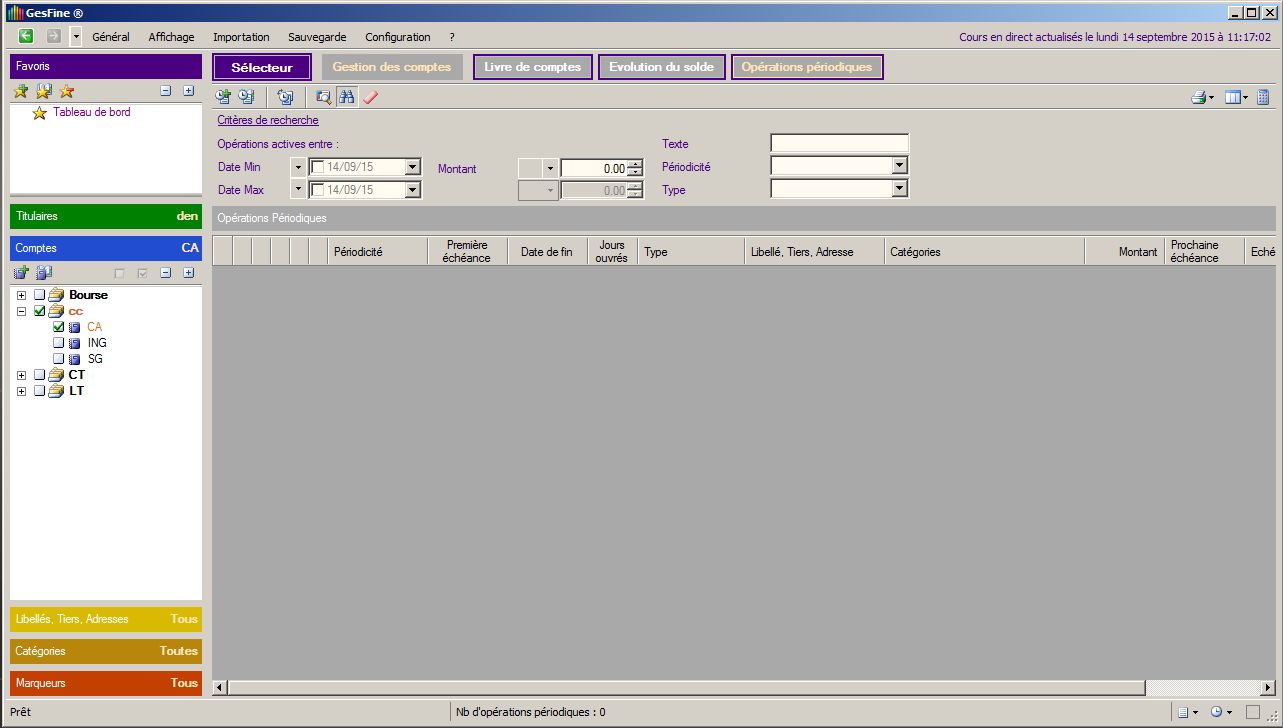Click the first star icon in Favoris toolbar
The height and width of the screenshot is (728, 1283).
pos(21,91)
